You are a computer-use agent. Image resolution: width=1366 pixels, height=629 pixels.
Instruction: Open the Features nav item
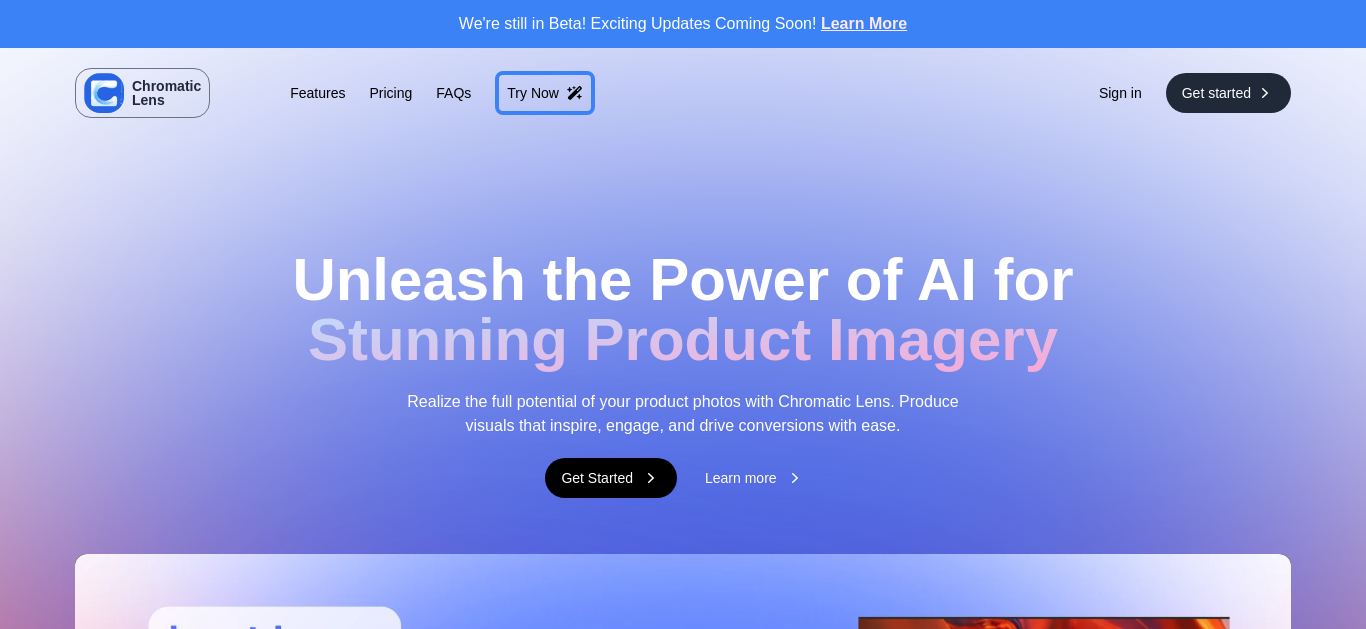point(318,93)
